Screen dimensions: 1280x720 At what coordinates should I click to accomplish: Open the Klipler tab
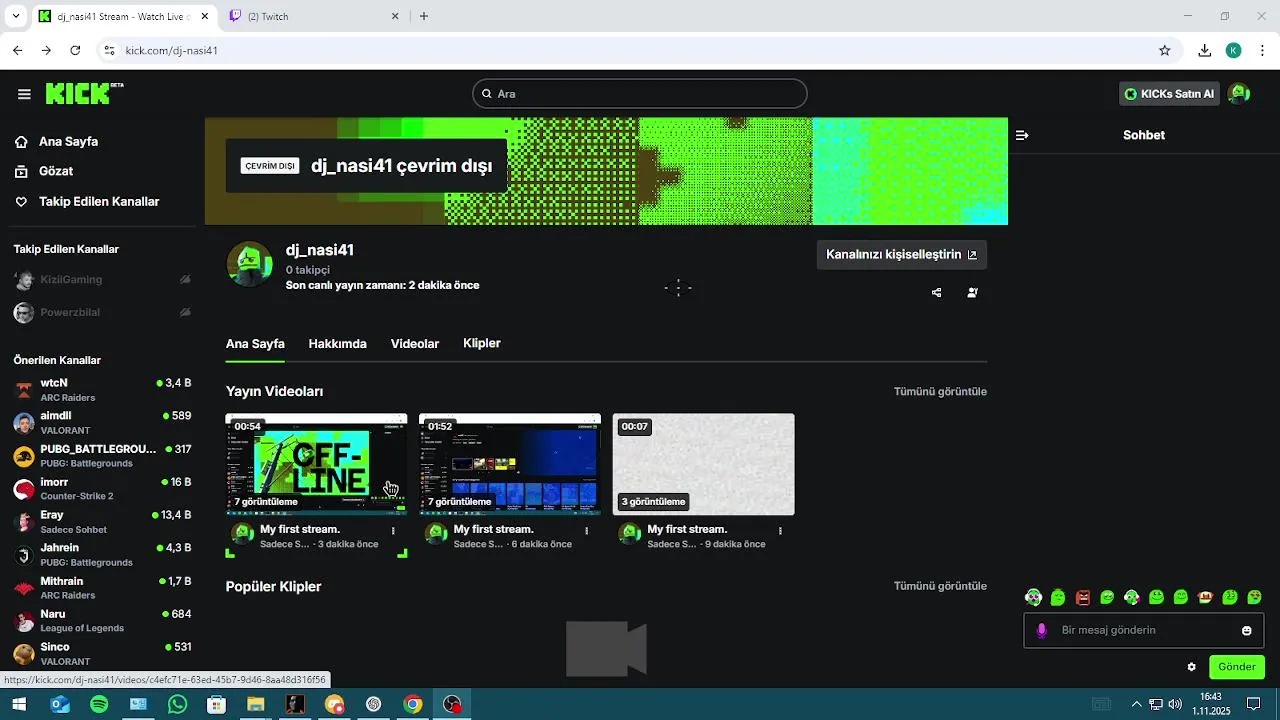[x=482, y=343]
